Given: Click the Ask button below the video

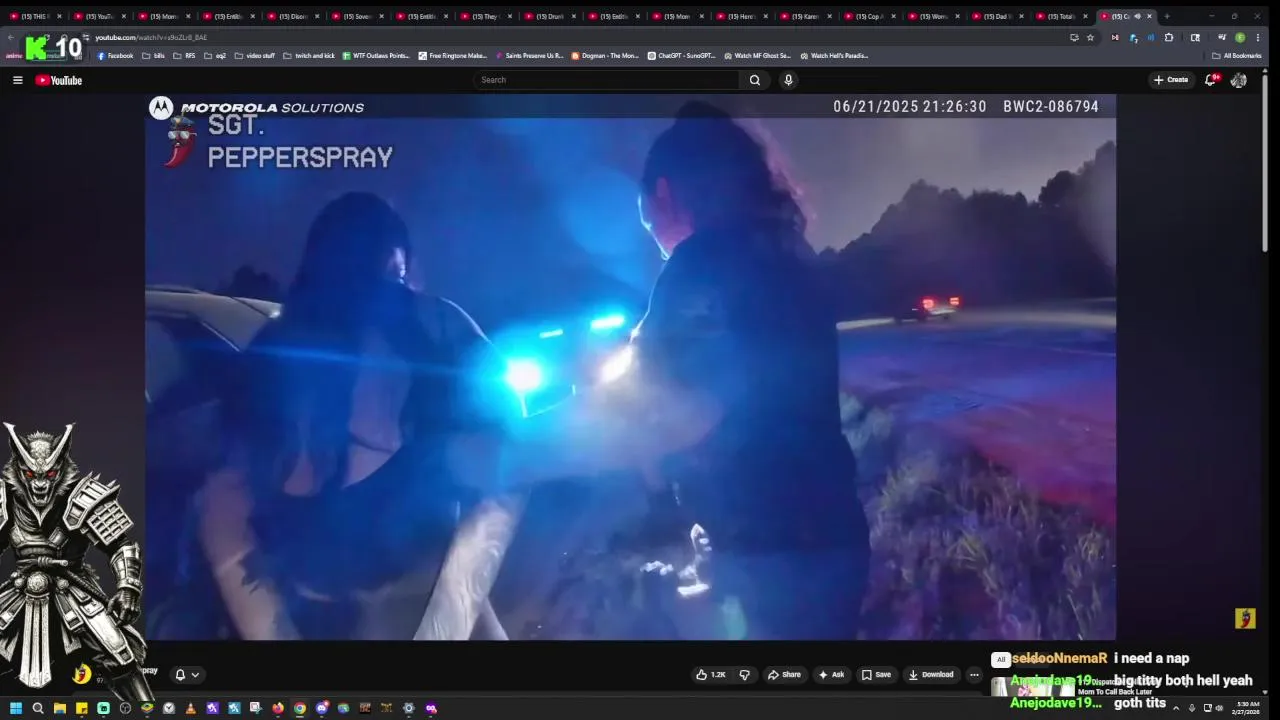Looking at the screenshot, I should [x=831, y=675].
